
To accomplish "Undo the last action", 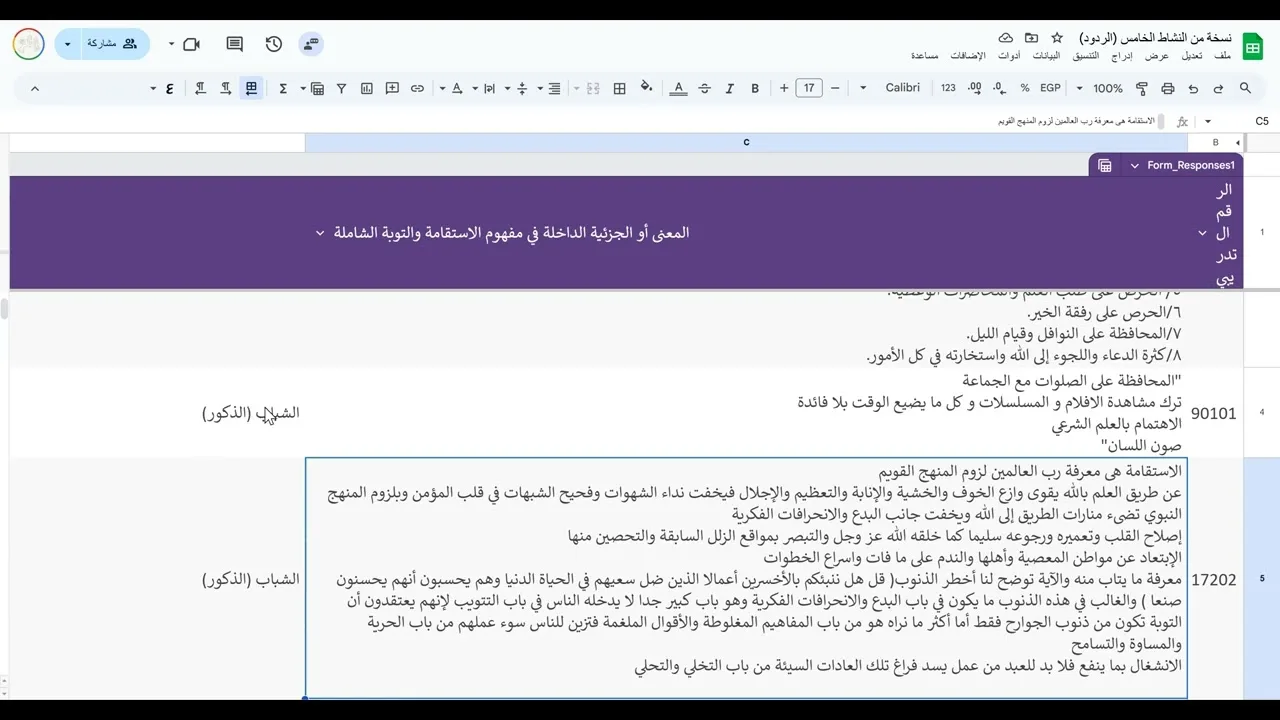I will pyautogui.click(x=1218, y=88).
